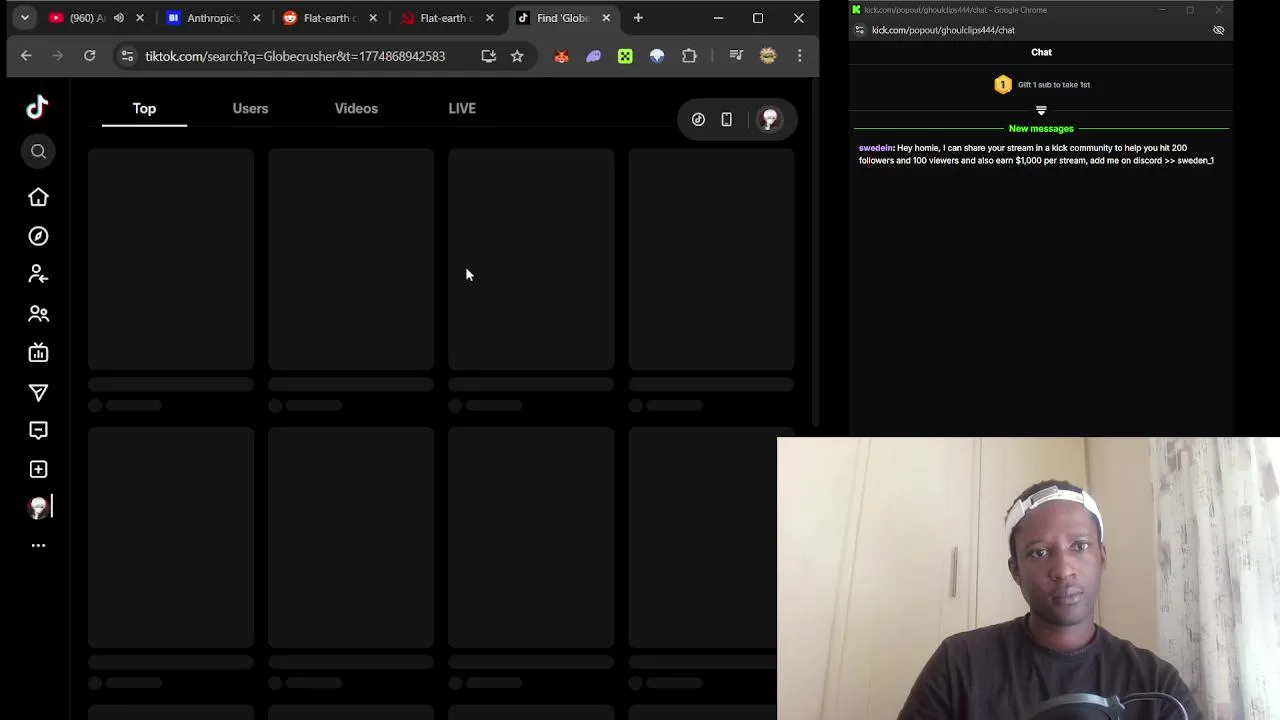
Task: Open the More three-dots sidebar menu
Action: 38,545
